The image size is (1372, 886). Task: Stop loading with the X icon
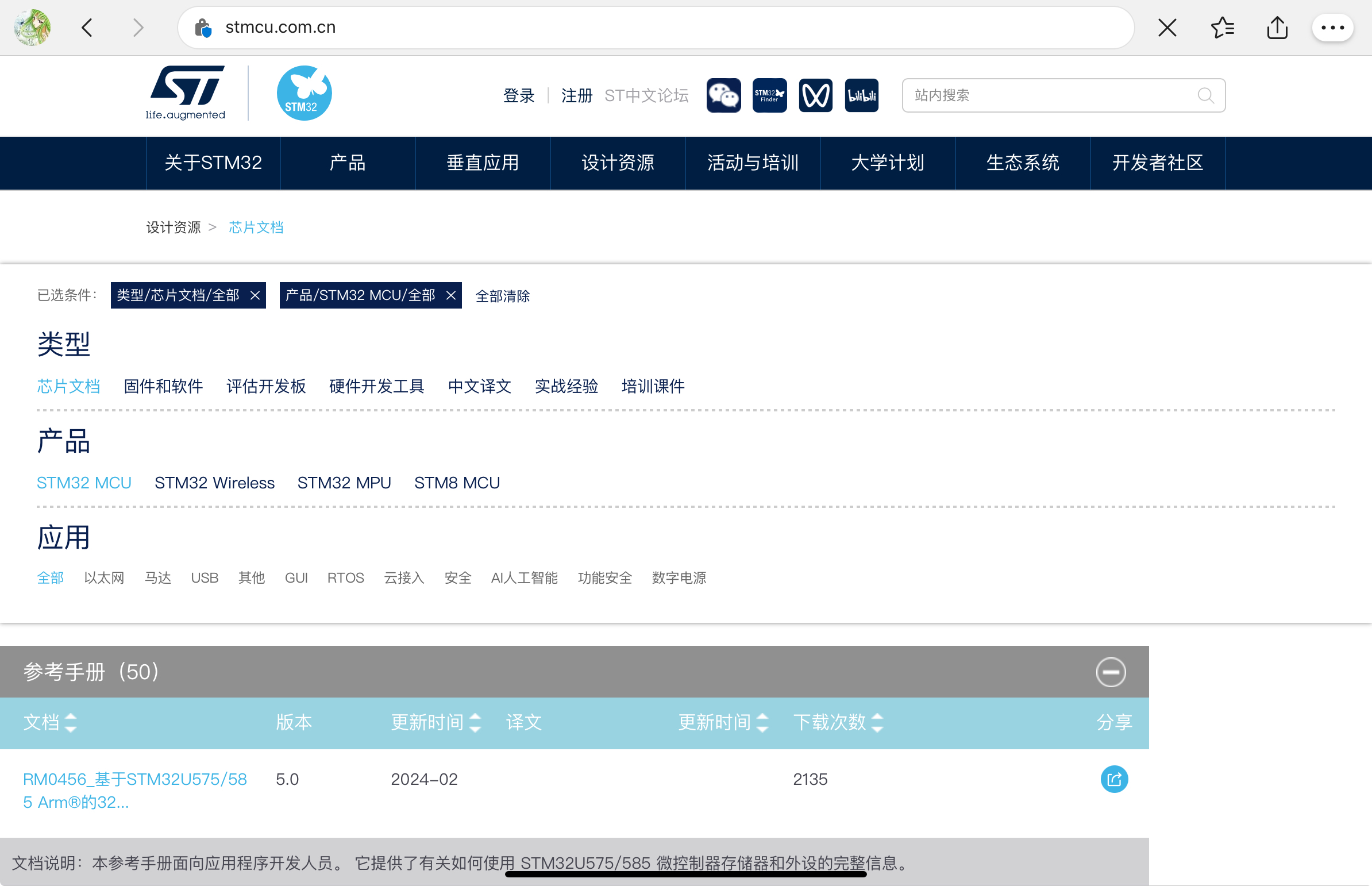(1167, 28)
